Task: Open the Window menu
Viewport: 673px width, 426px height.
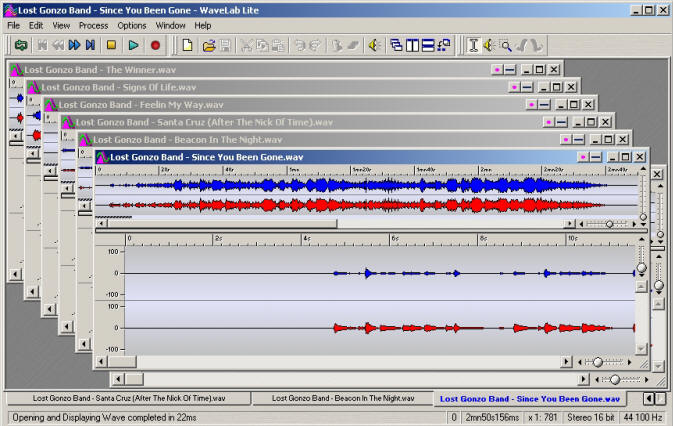Action: 170,26
